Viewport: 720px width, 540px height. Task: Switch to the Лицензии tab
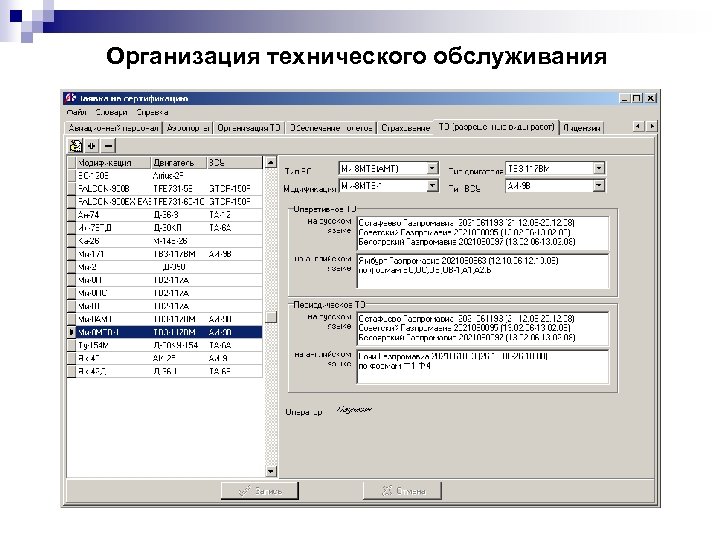pyautogui.click(x=582, y=128)
